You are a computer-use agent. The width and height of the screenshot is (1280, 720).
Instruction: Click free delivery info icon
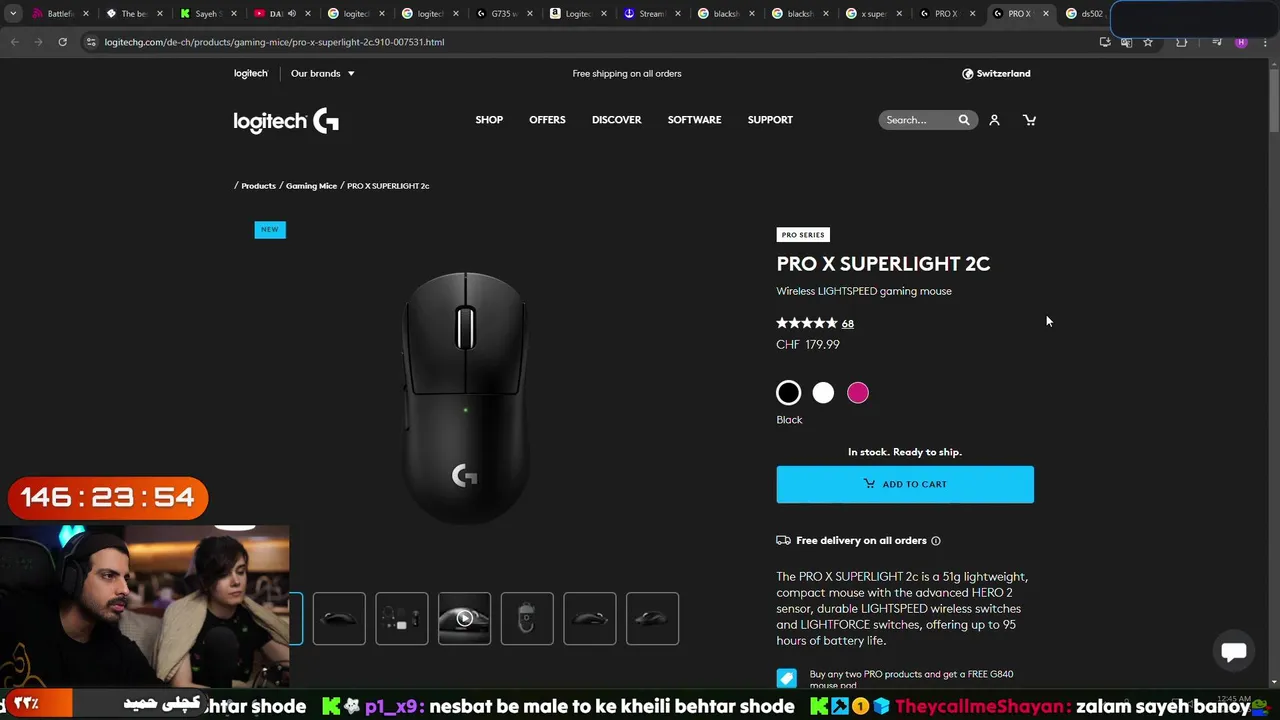coord(936,541)
